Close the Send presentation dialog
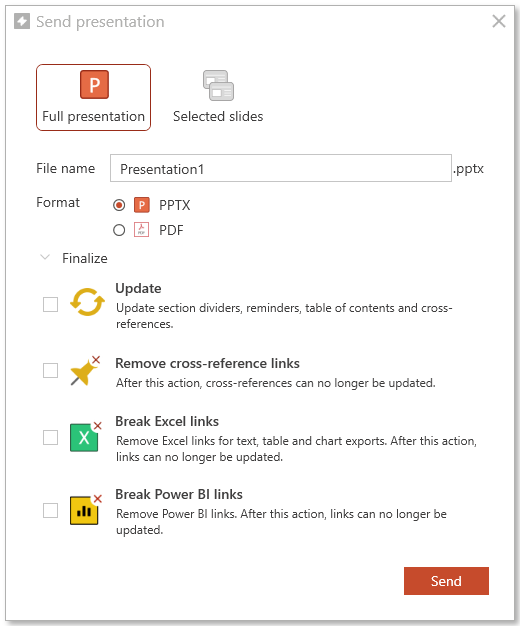Image resolution: width=520 pixels, height=626 pixels. [499, 21]
